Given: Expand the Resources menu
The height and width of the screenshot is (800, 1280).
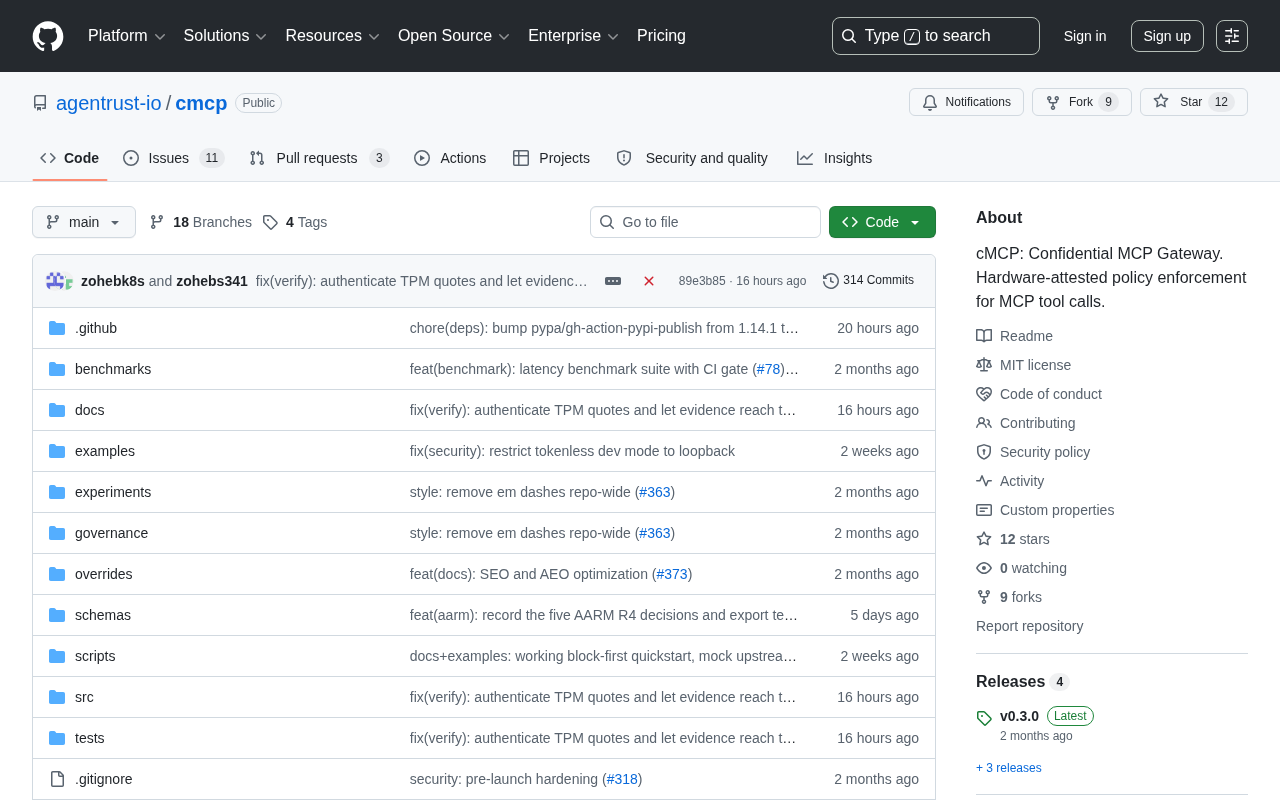Looking at the screenshot, I should [333, 36].
